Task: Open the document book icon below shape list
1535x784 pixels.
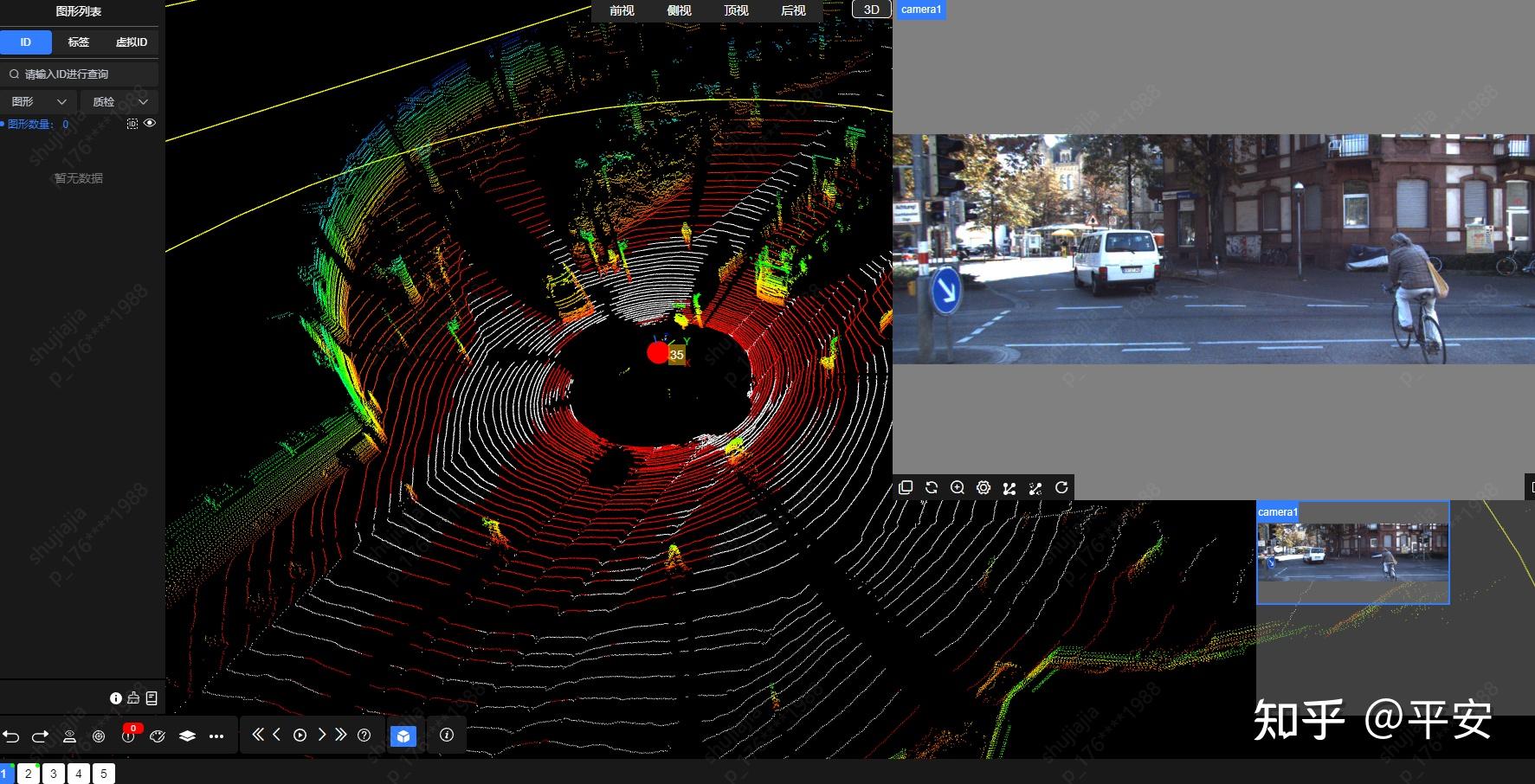Action: coord(152,697)
